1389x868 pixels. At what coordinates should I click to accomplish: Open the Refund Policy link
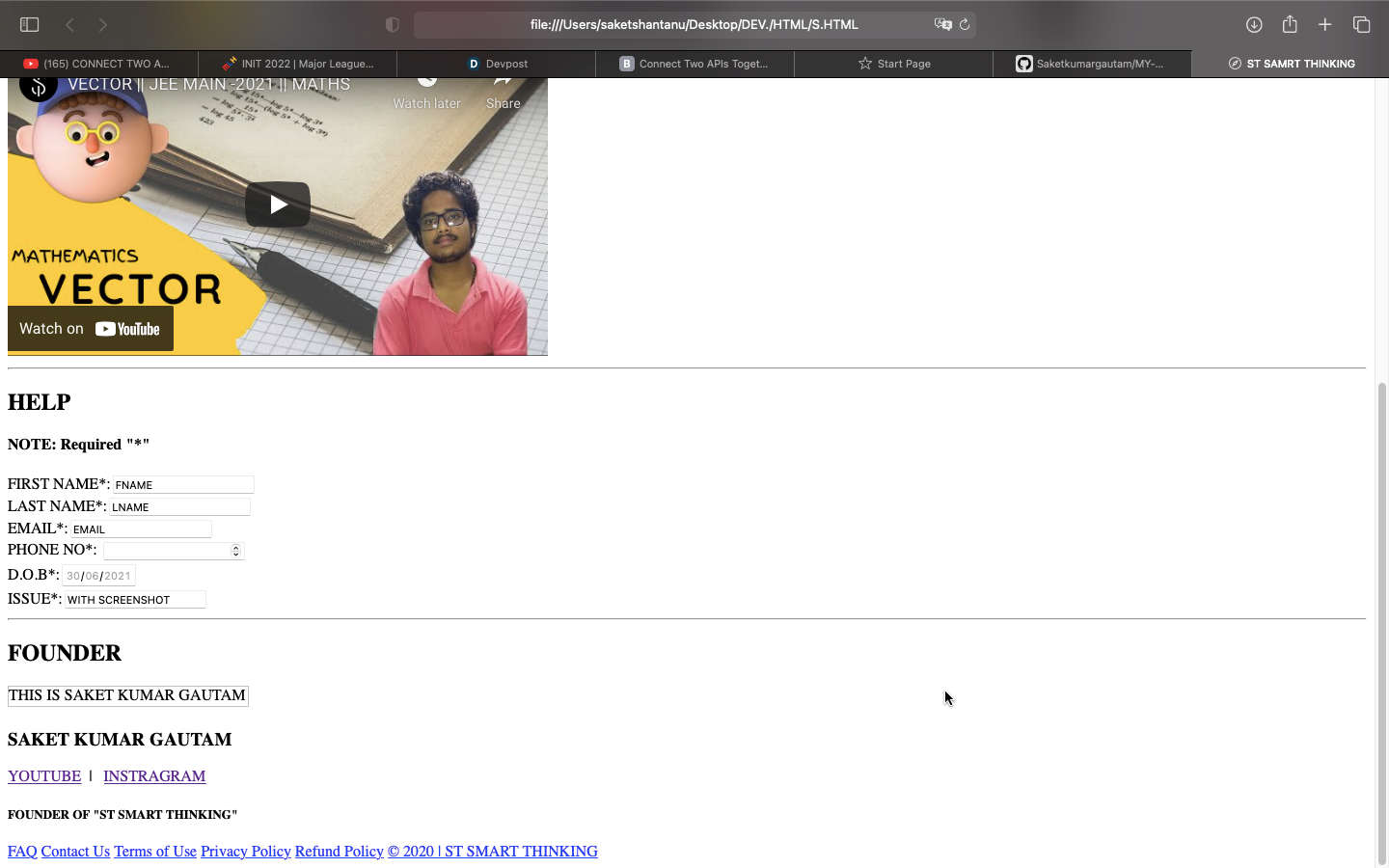pos(340,852)
